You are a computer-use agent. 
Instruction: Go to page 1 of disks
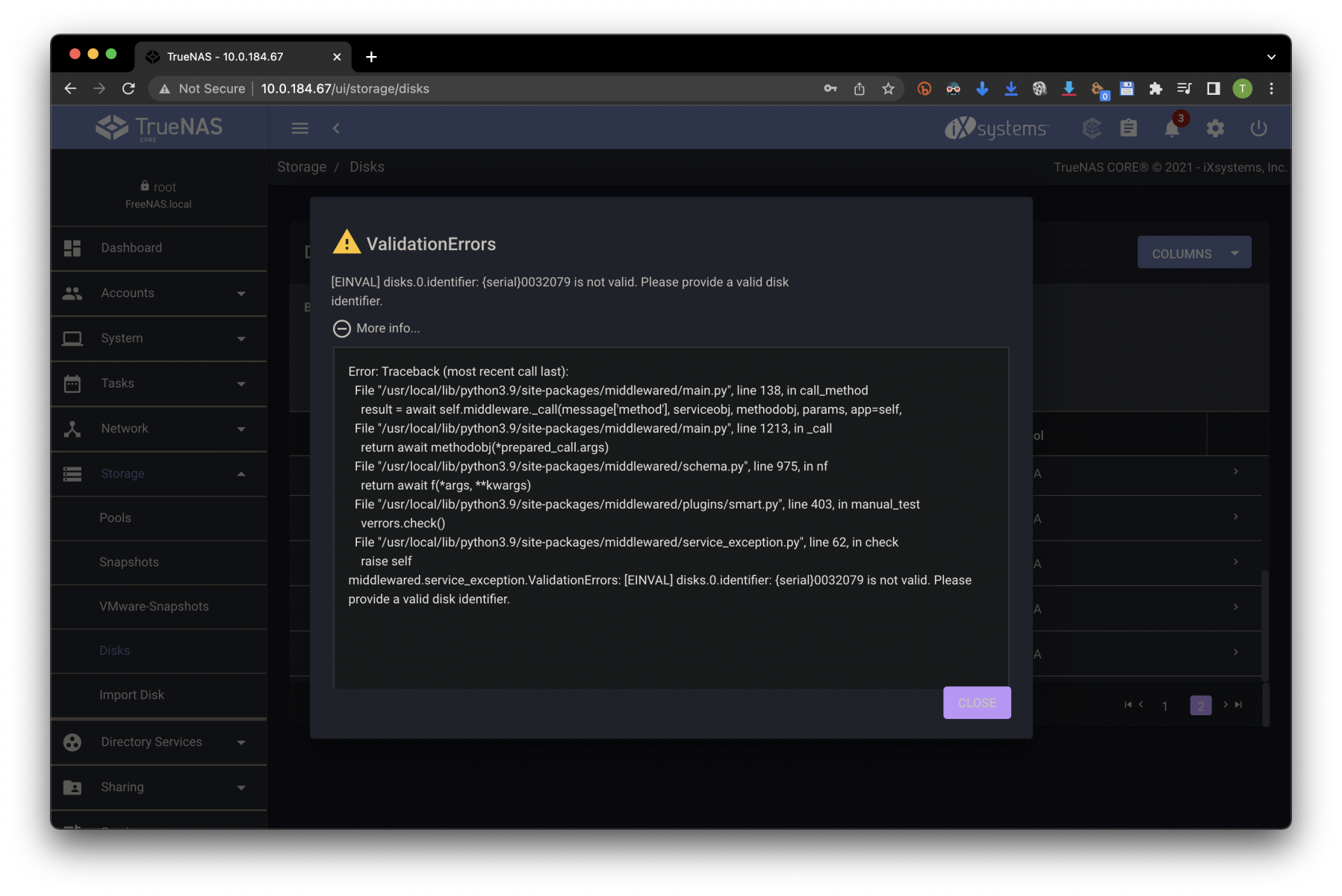(1164, 706)
